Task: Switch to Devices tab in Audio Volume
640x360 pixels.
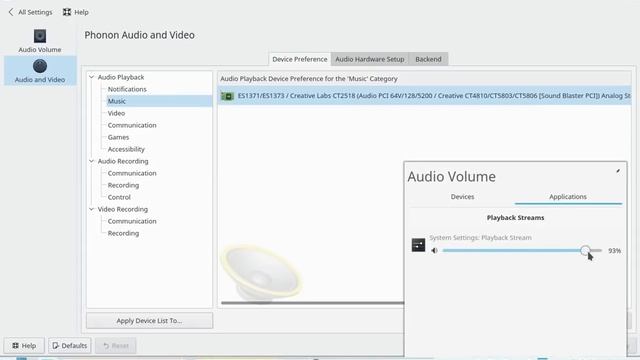Action: pos(462,197)
